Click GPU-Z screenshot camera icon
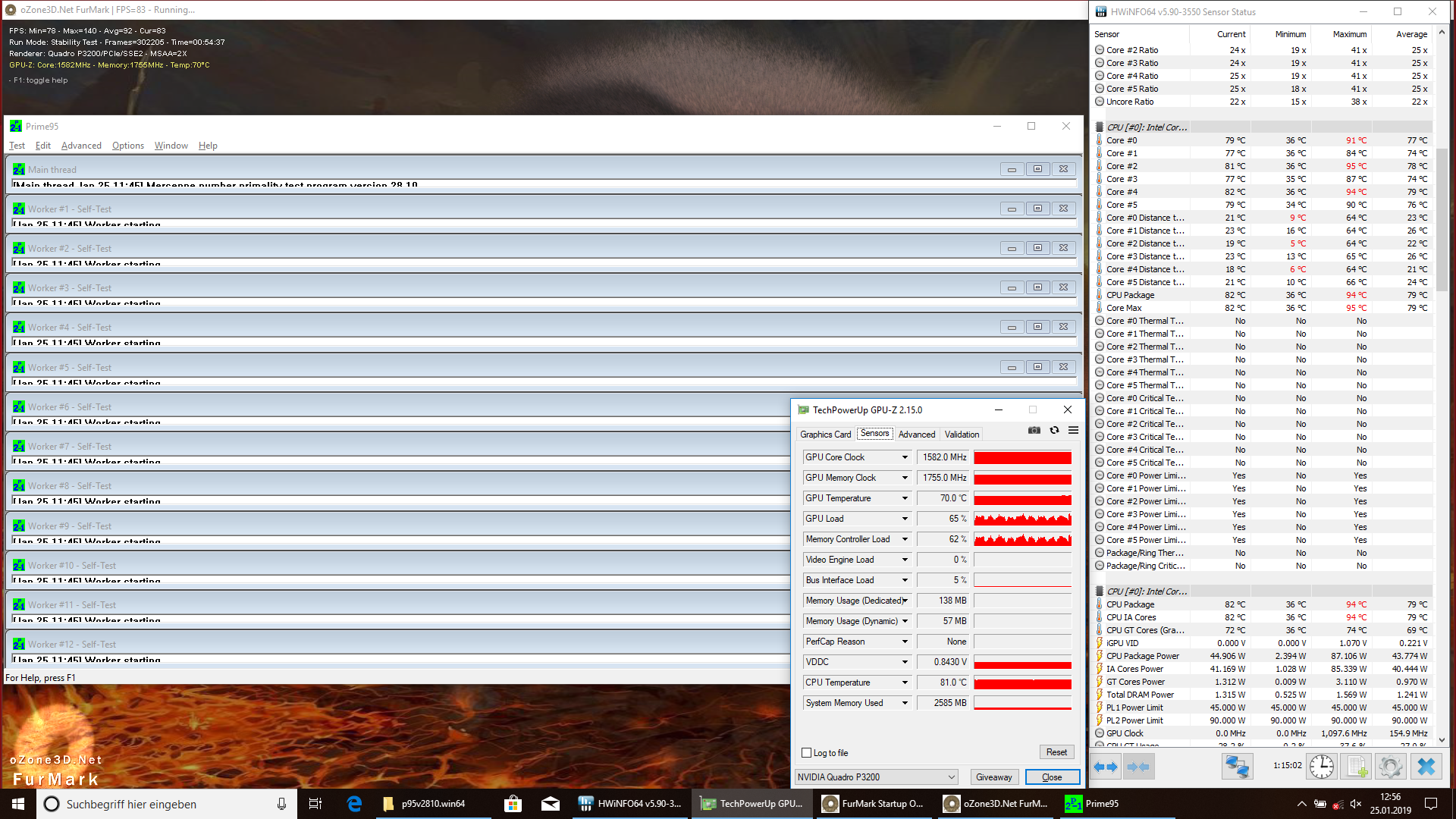Screen dimensions: 1456x819 point(1034,430)
